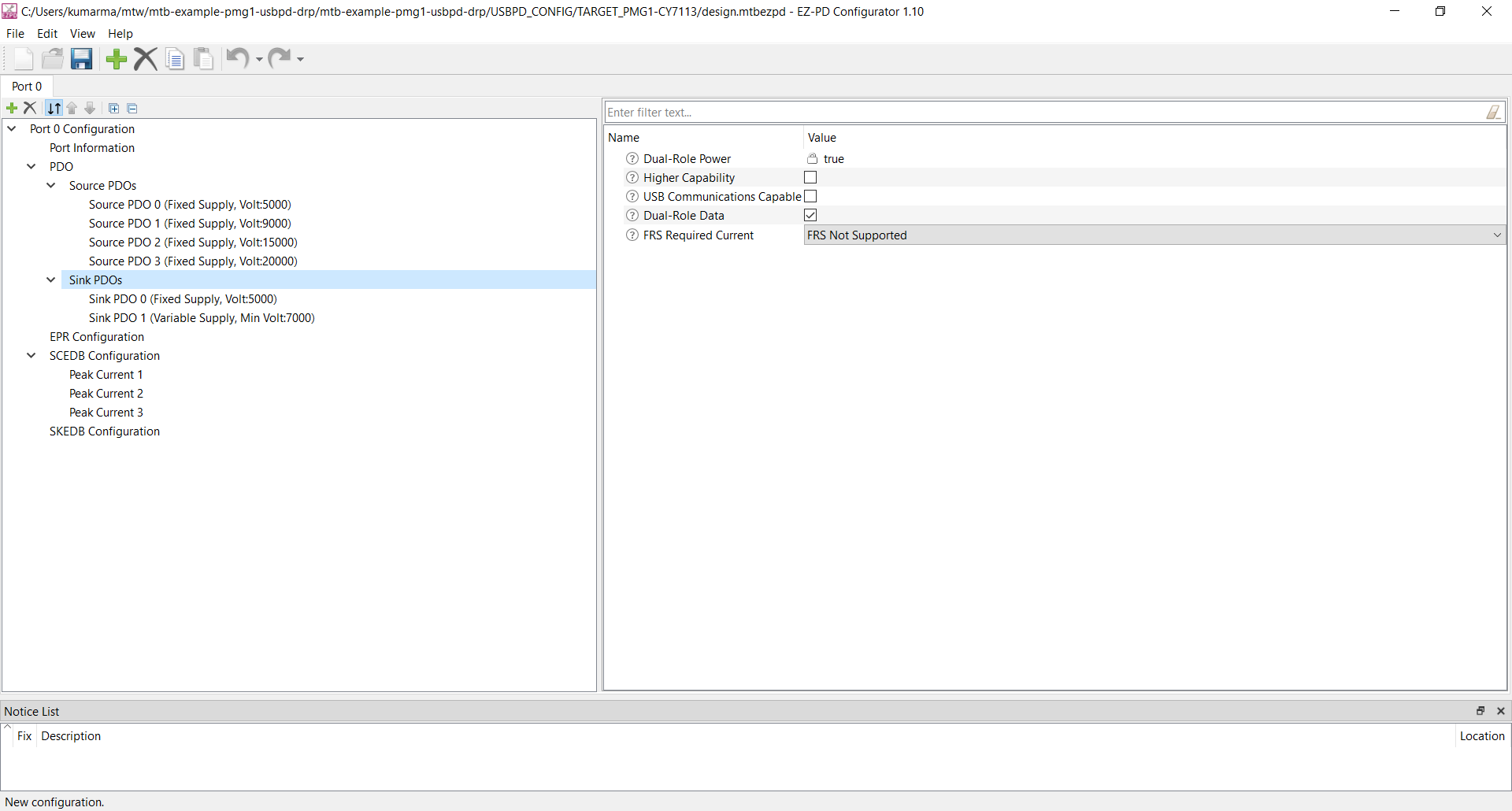
Task: Click the Copy icon in main toolbar
Action: tap(175, 59)
